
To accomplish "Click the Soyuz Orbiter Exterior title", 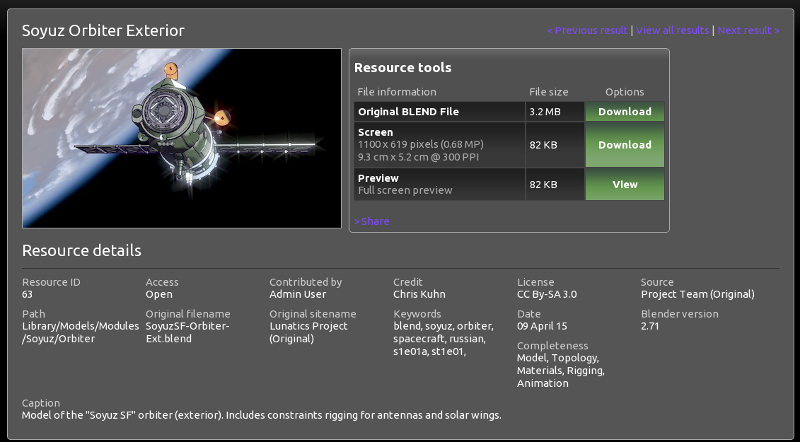I will pyautogui.click(x=103, y=30).
